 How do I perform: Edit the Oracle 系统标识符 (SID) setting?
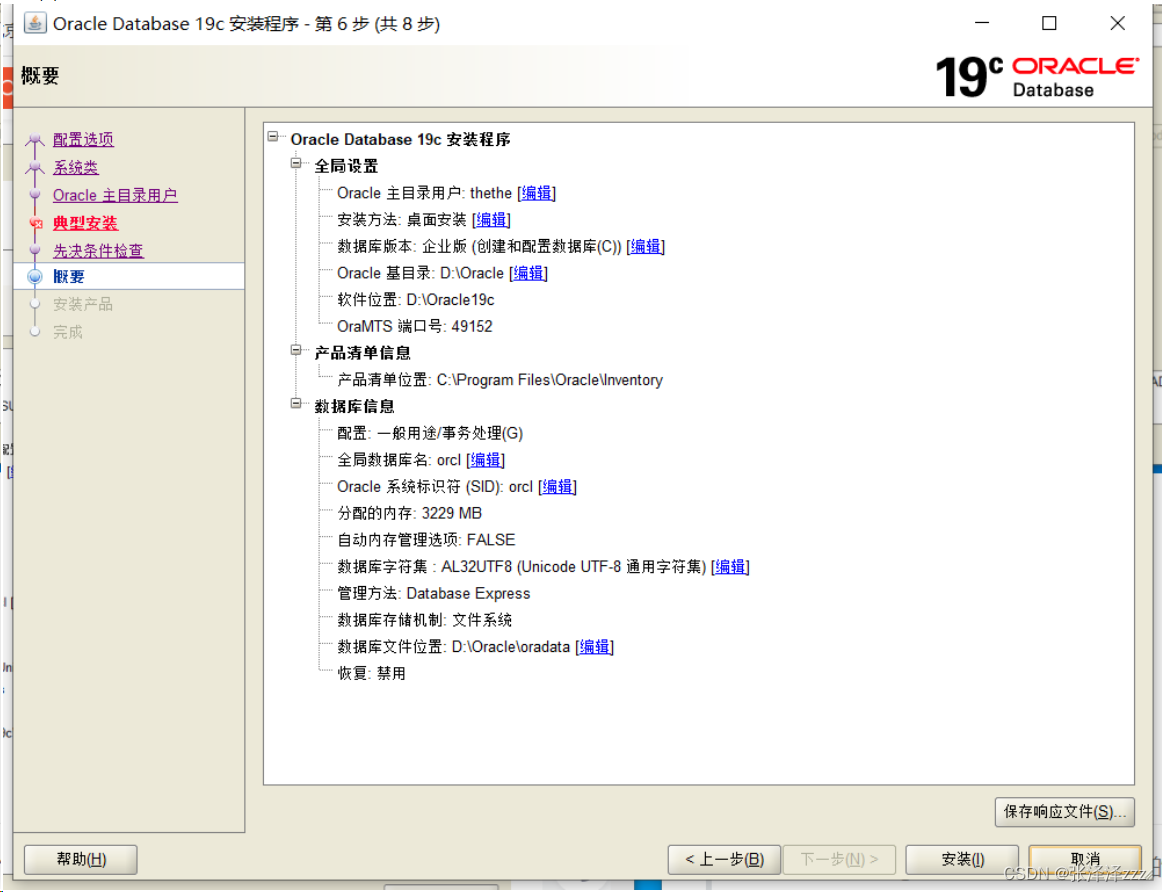(557, 487)
